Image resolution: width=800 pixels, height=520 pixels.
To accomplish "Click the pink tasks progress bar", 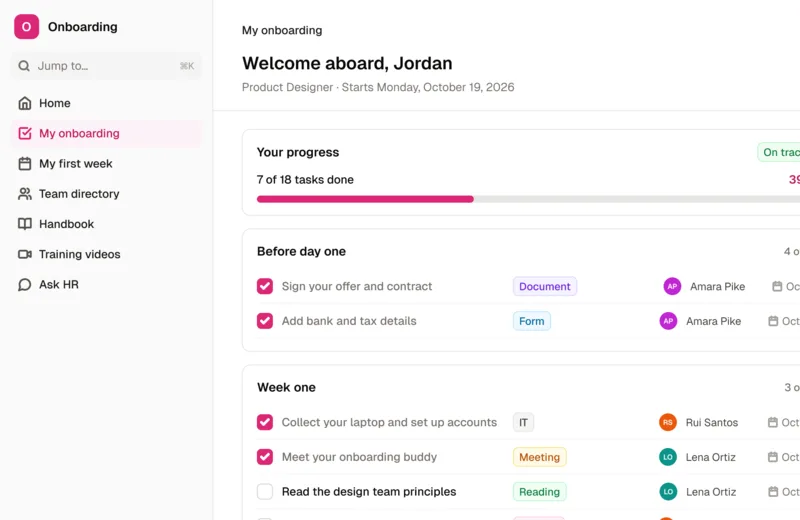I will pos(365,199).
